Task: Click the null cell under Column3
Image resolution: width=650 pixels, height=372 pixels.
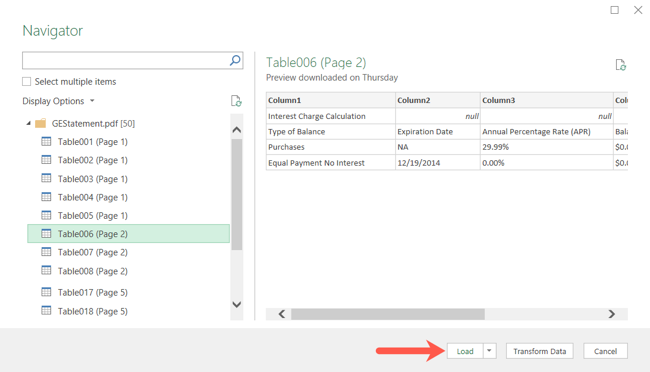Action: coord(547,116)
